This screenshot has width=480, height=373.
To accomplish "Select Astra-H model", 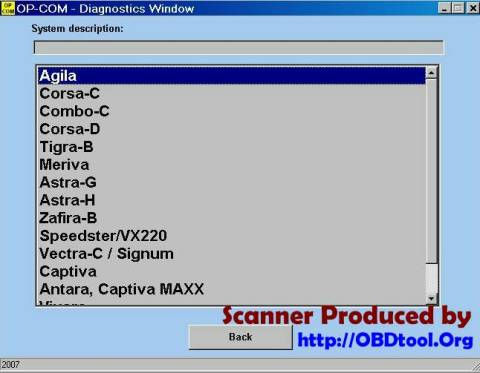I will [x=232, y=200].
